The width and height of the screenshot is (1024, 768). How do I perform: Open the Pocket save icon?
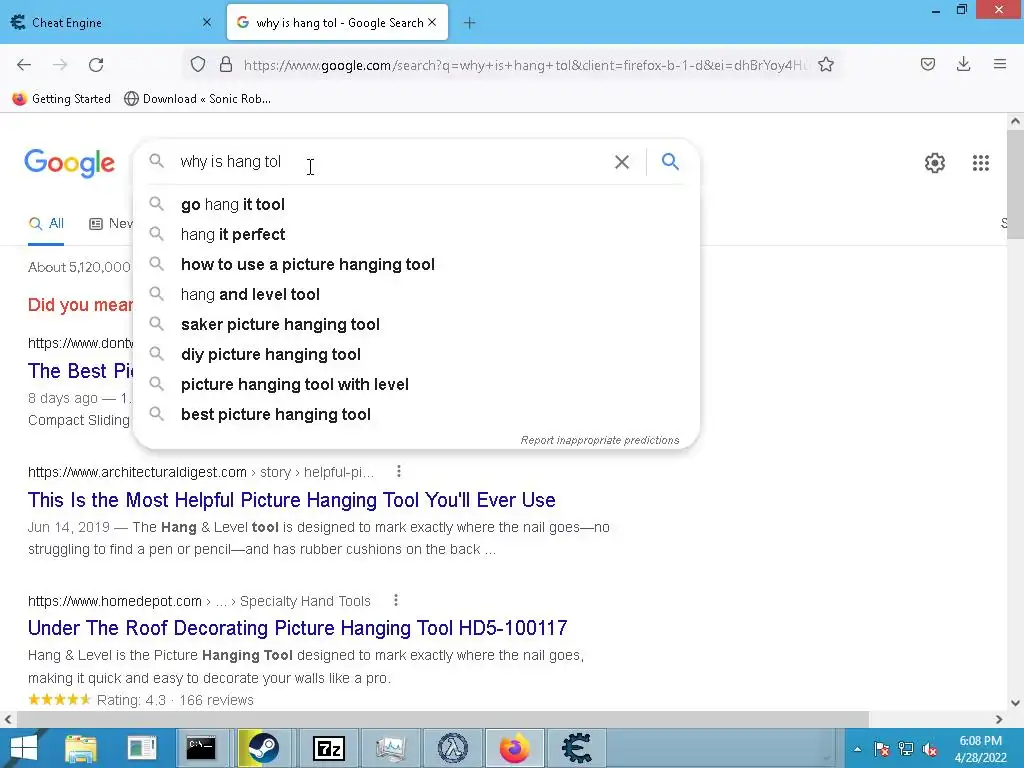click(928, 64)
